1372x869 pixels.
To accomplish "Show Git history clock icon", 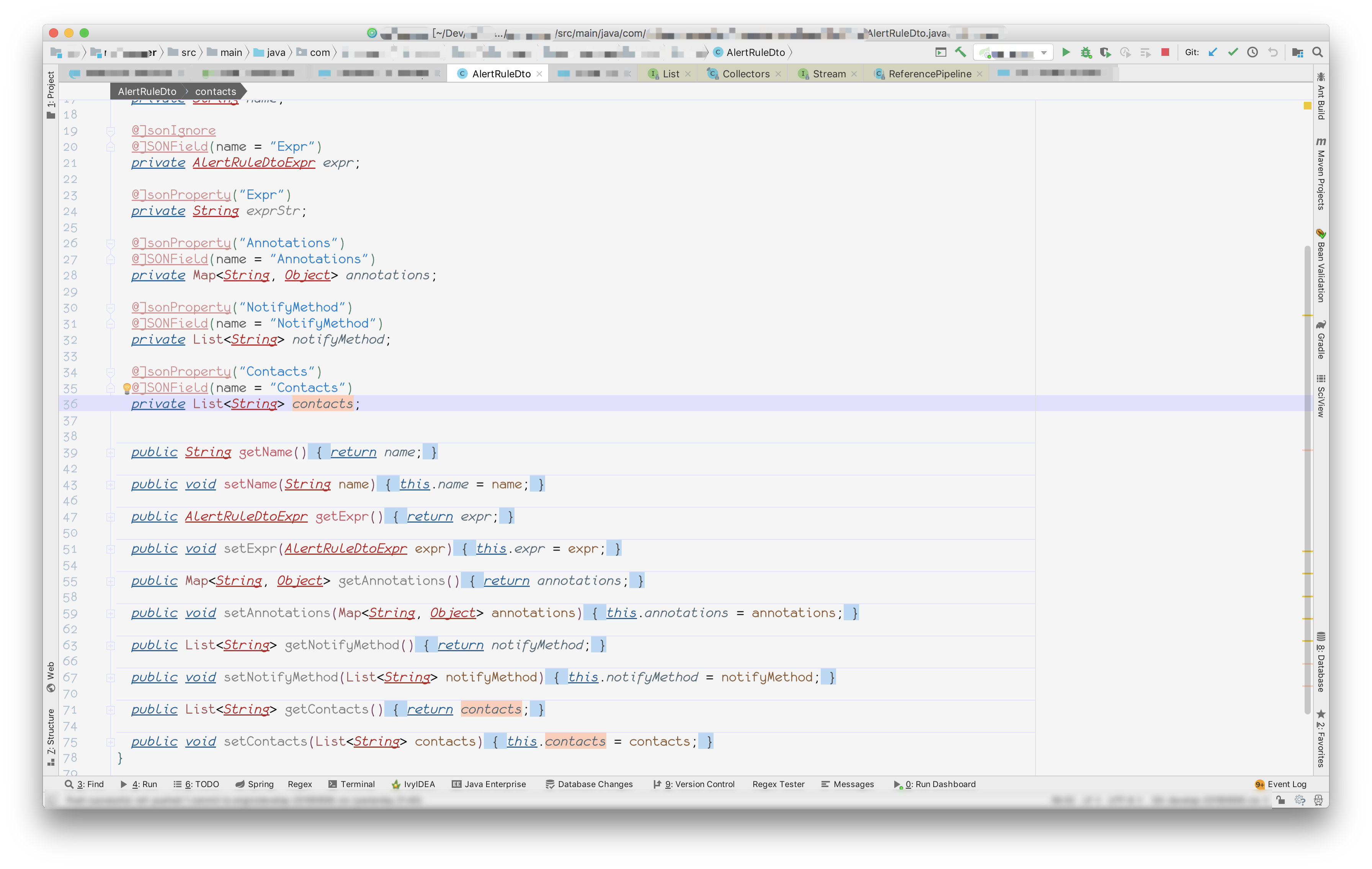I will point(1252,52).
